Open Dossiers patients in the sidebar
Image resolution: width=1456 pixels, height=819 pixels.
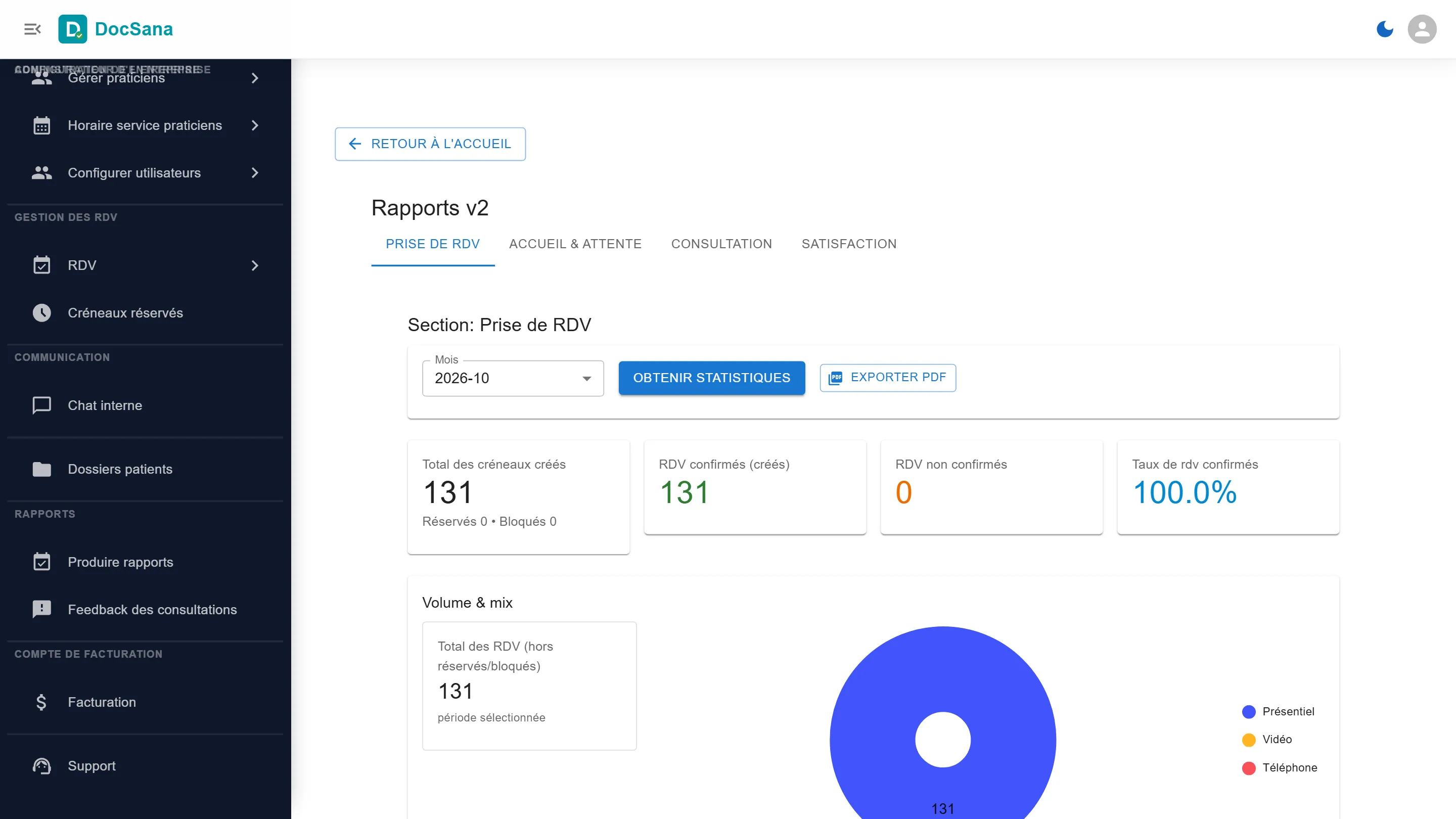145,469
